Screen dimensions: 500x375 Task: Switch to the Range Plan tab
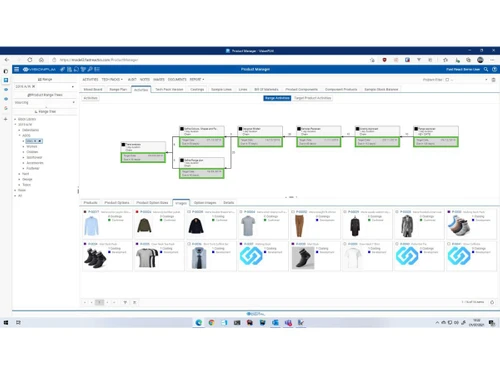pyautogui.click(x=118, y=89)
